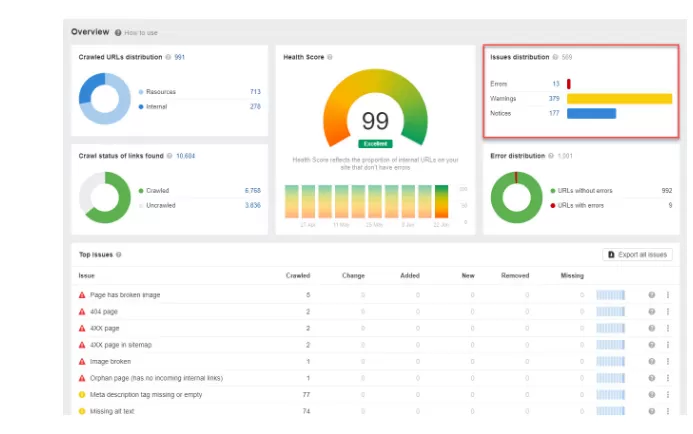Click the blue Notices bar
The image size is (693, 434).
pos(591,114)
